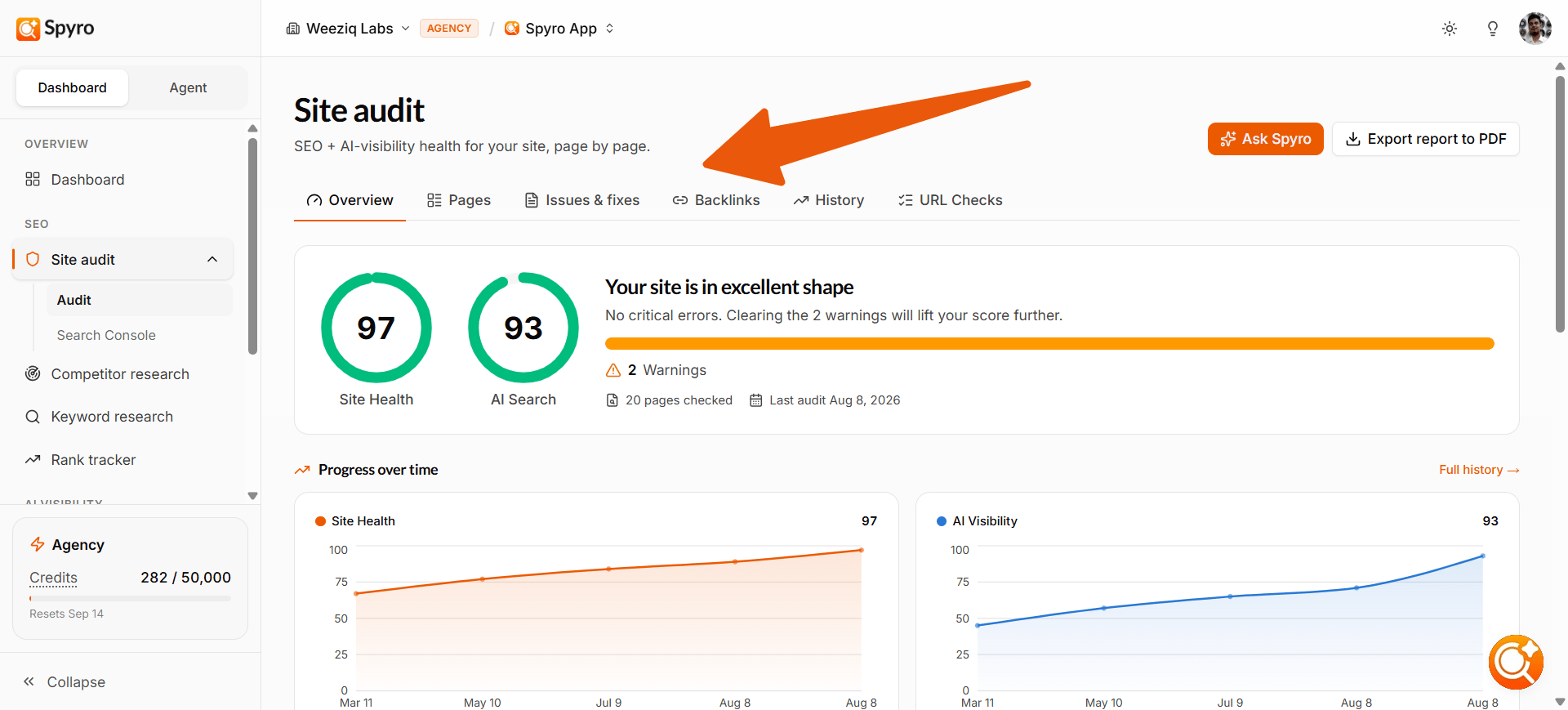Click the Competitor research target icon
Screen dimensions: 1568x710
[33, 373]
